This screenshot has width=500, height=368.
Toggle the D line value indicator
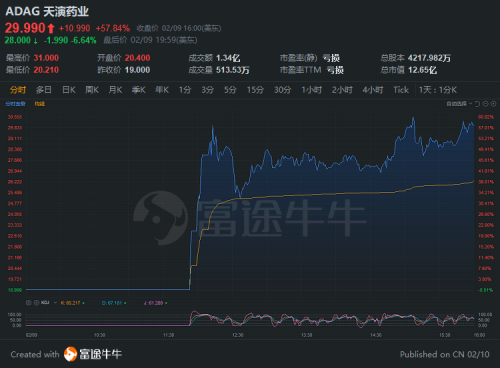[114, 303]
